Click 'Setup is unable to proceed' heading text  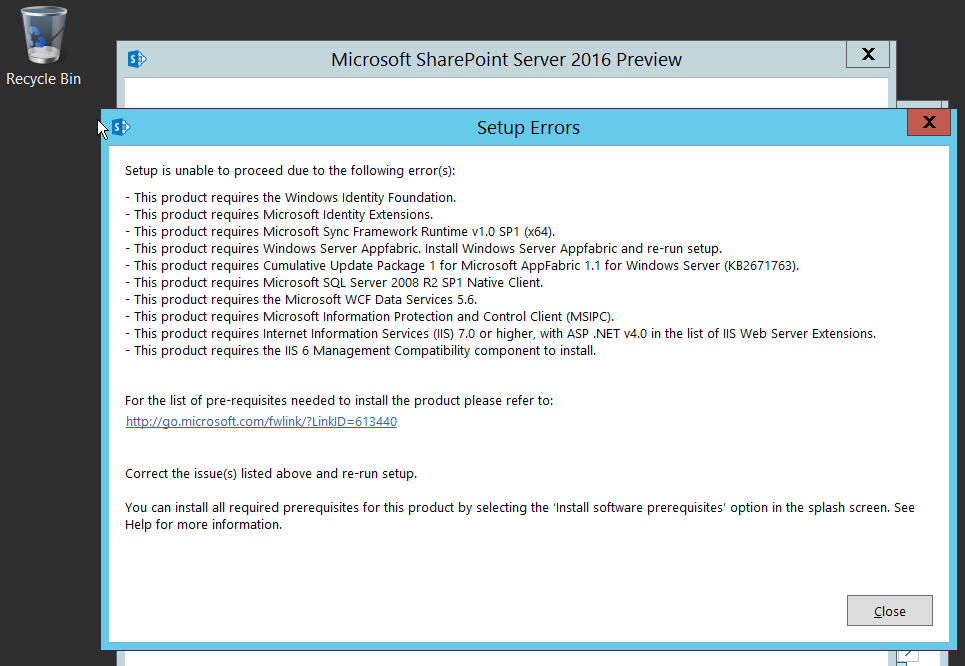pos(290,171)
